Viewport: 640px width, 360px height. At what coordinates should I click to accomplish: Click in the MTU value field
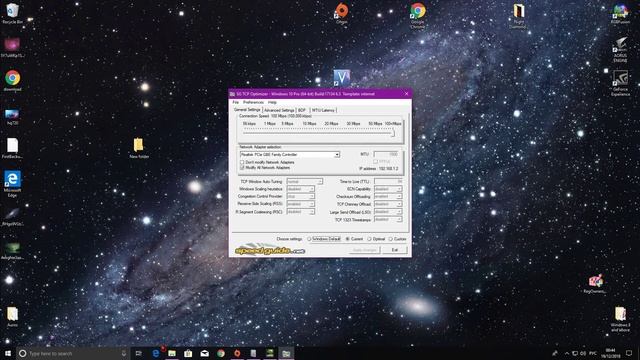click(387, 154)
